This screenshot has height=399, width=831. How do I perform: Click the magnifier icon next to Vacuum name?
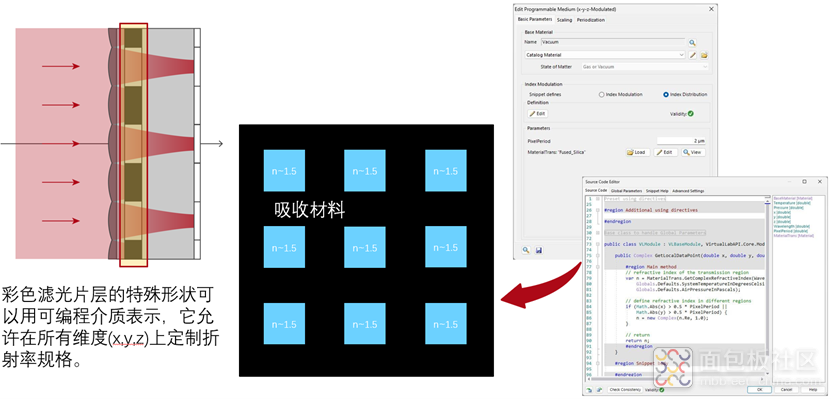692,42
